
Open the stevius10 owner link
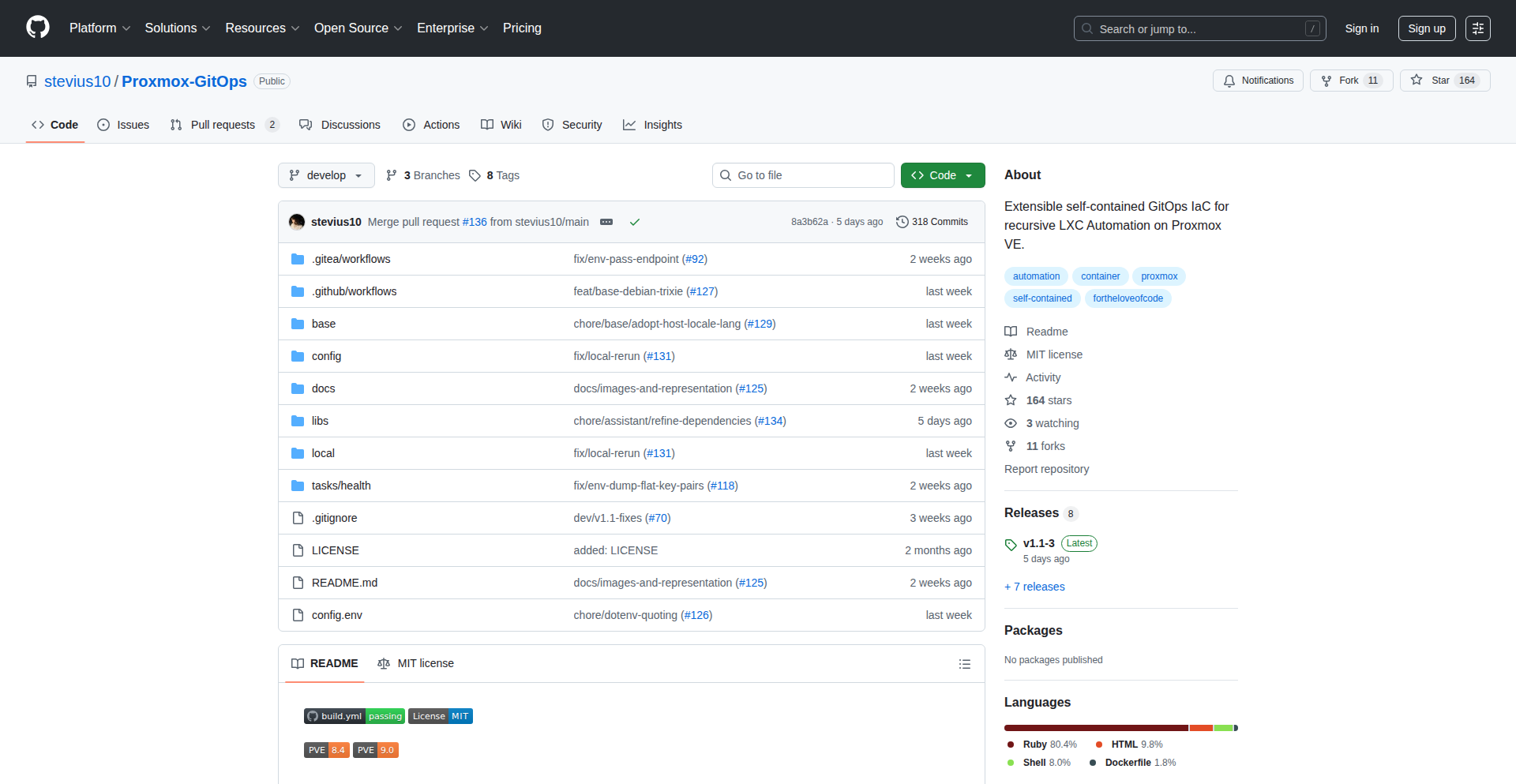pyautogui.click(x=77, y=81)
